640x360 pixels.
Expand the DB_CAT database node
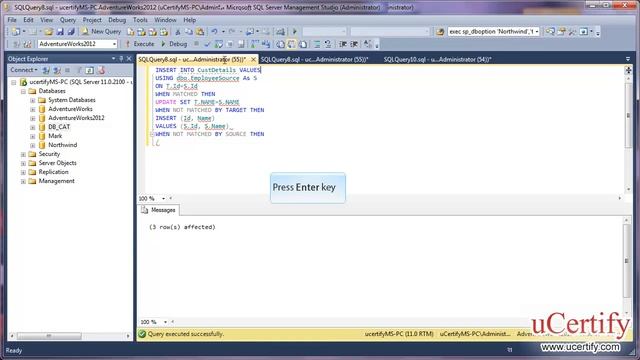click(x=32, y=127)
